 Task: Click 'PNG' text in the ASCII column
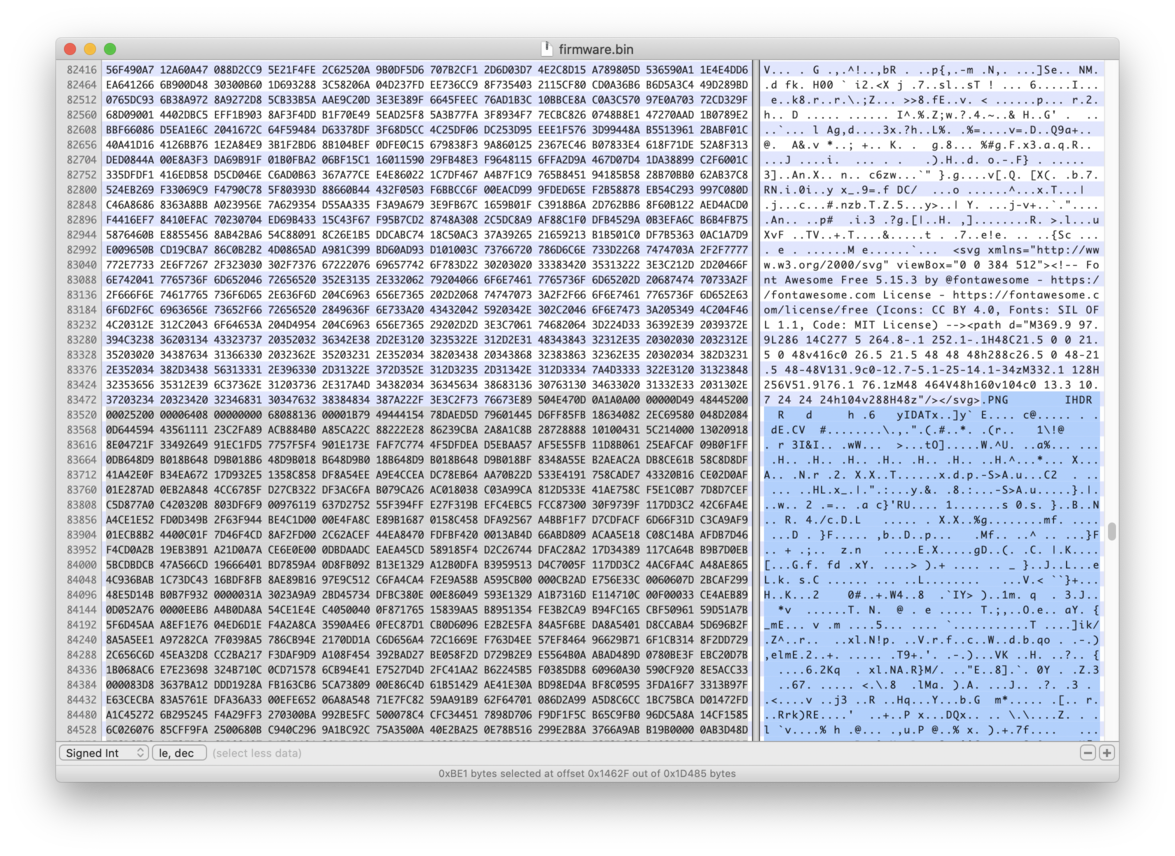pyautogui.click(x=996, y=400)
